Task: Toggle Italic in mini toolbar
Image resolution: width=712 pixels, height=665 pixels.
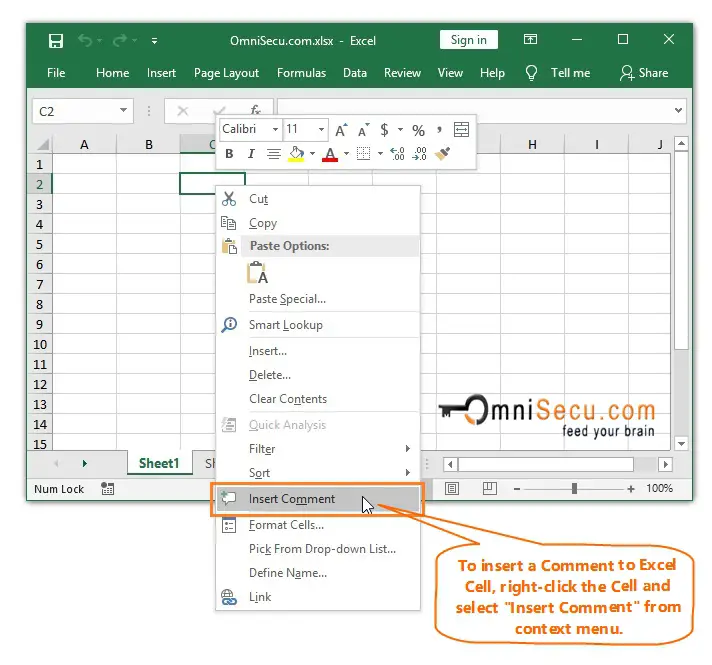Action: (x=251, y=154)
